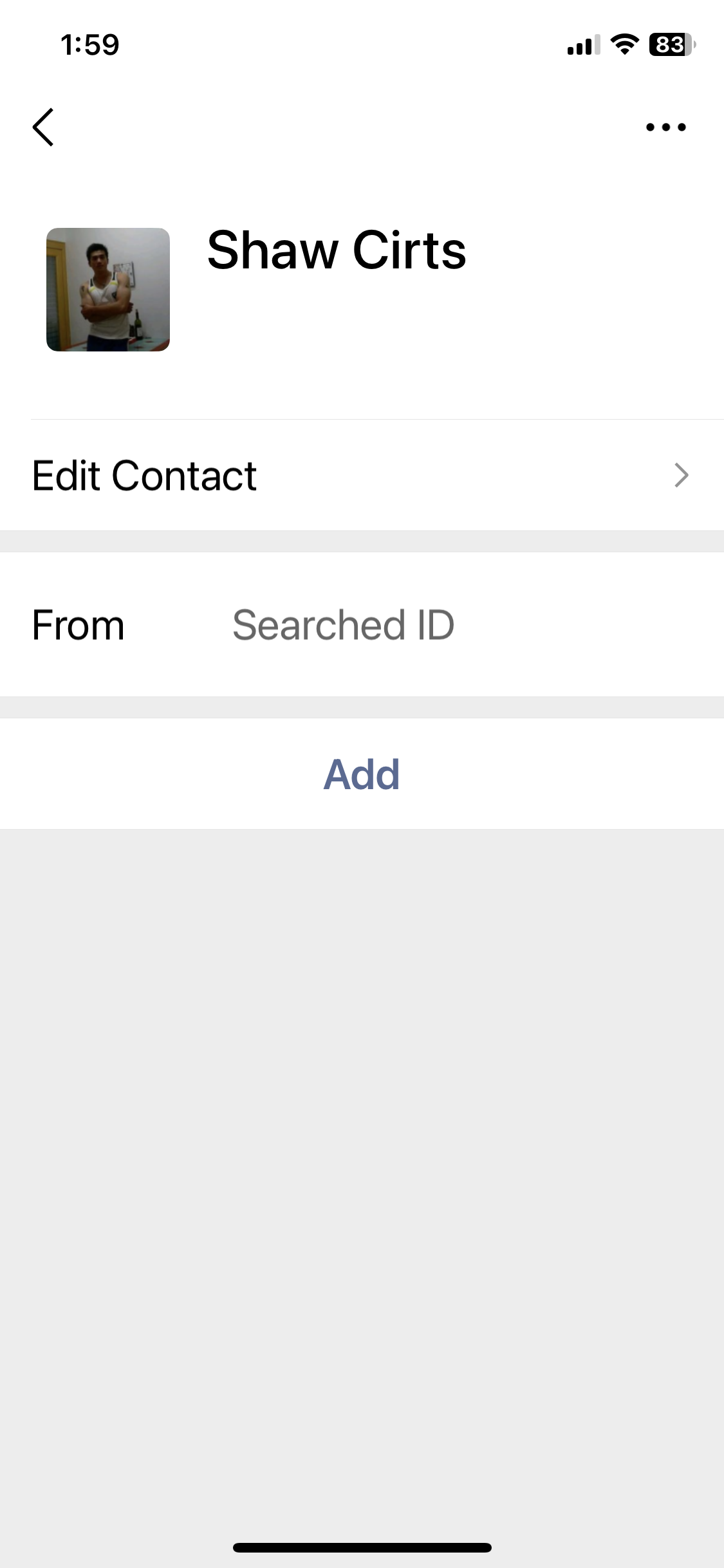Open the three-dot more options menu

click(665, 127)
